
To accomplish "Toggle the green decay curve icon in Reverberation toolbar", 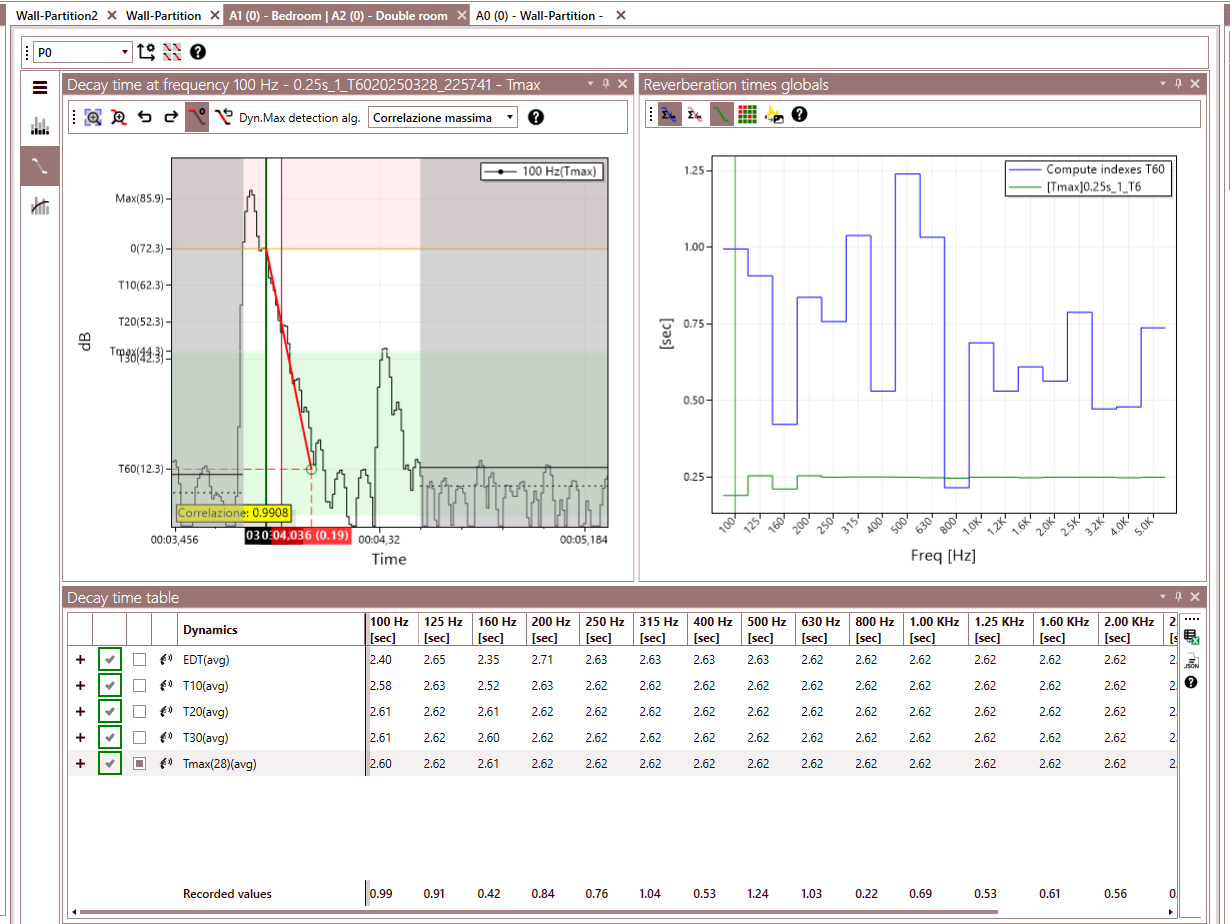I will click(721, 115).
